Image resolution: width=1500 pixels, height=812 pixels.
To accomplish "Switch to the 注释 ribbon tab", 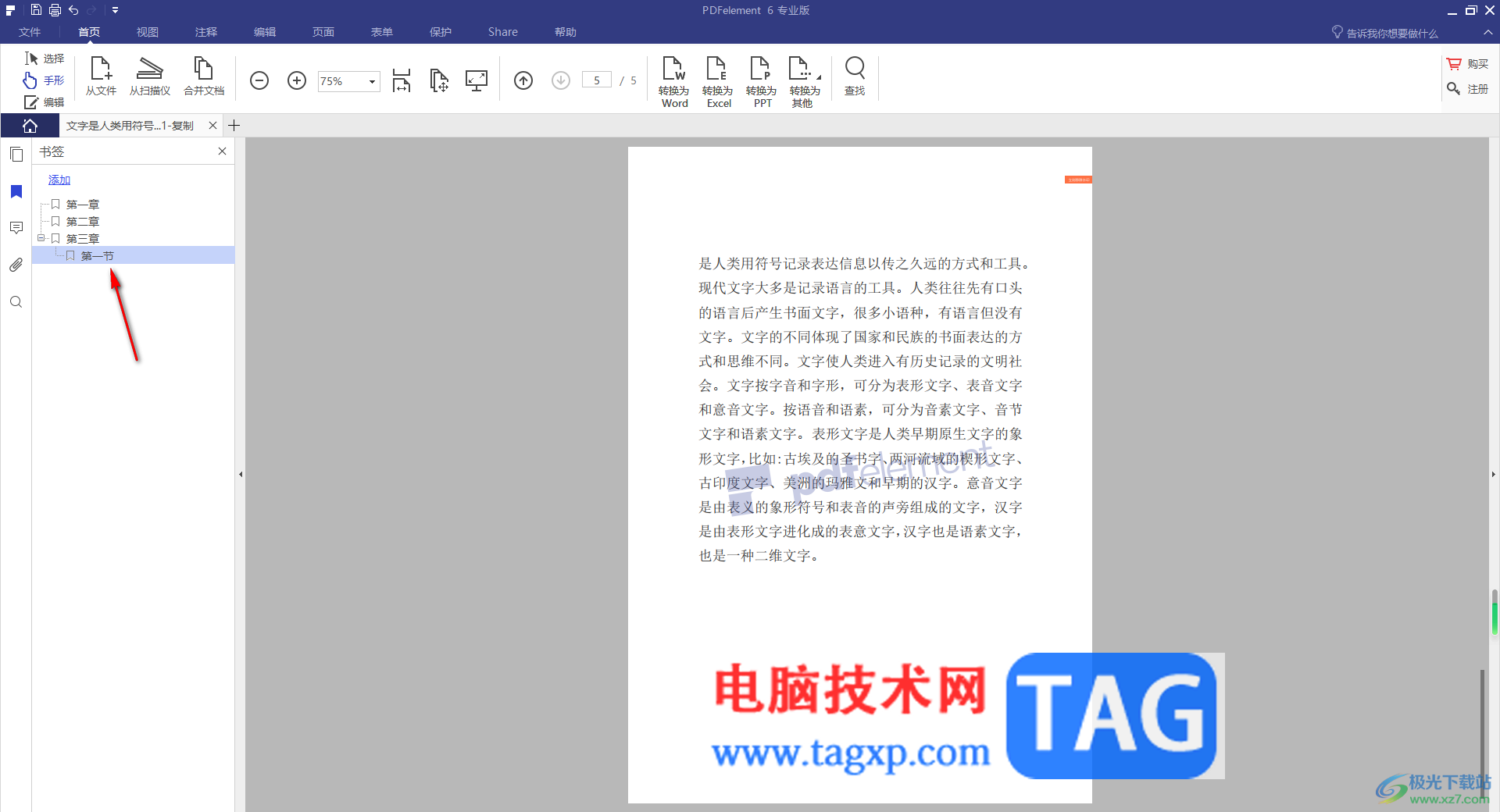I will coord(206,32).
